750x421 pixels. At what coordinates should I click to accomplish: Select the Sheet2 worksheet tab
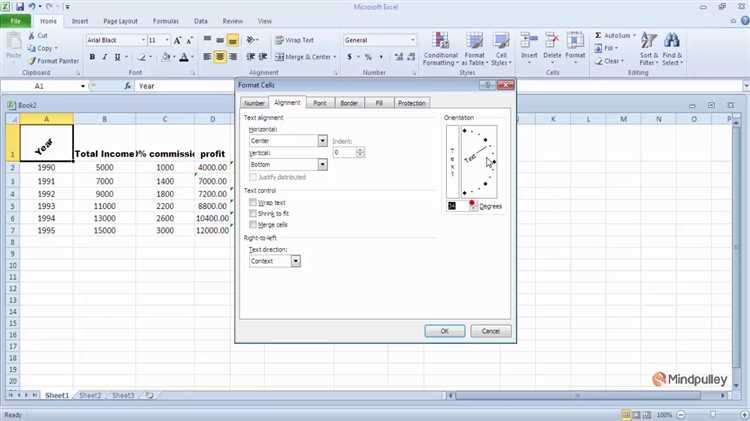[x=90, y=395]
